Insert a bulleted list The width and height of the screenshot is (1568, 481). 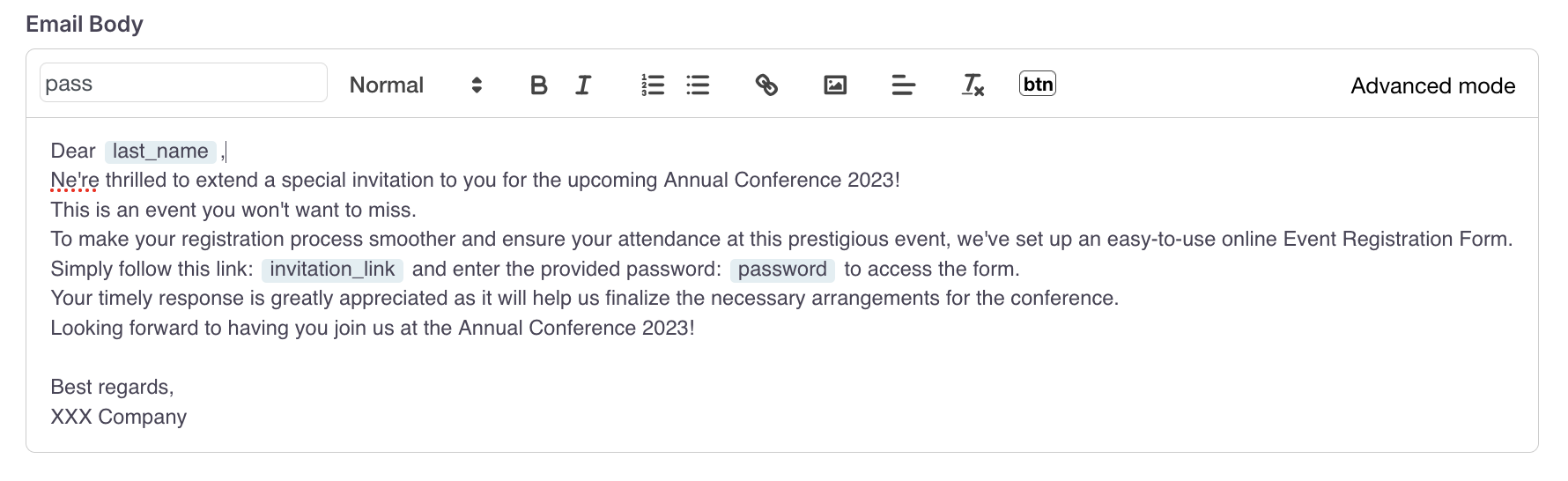click(x=698, y=85)
